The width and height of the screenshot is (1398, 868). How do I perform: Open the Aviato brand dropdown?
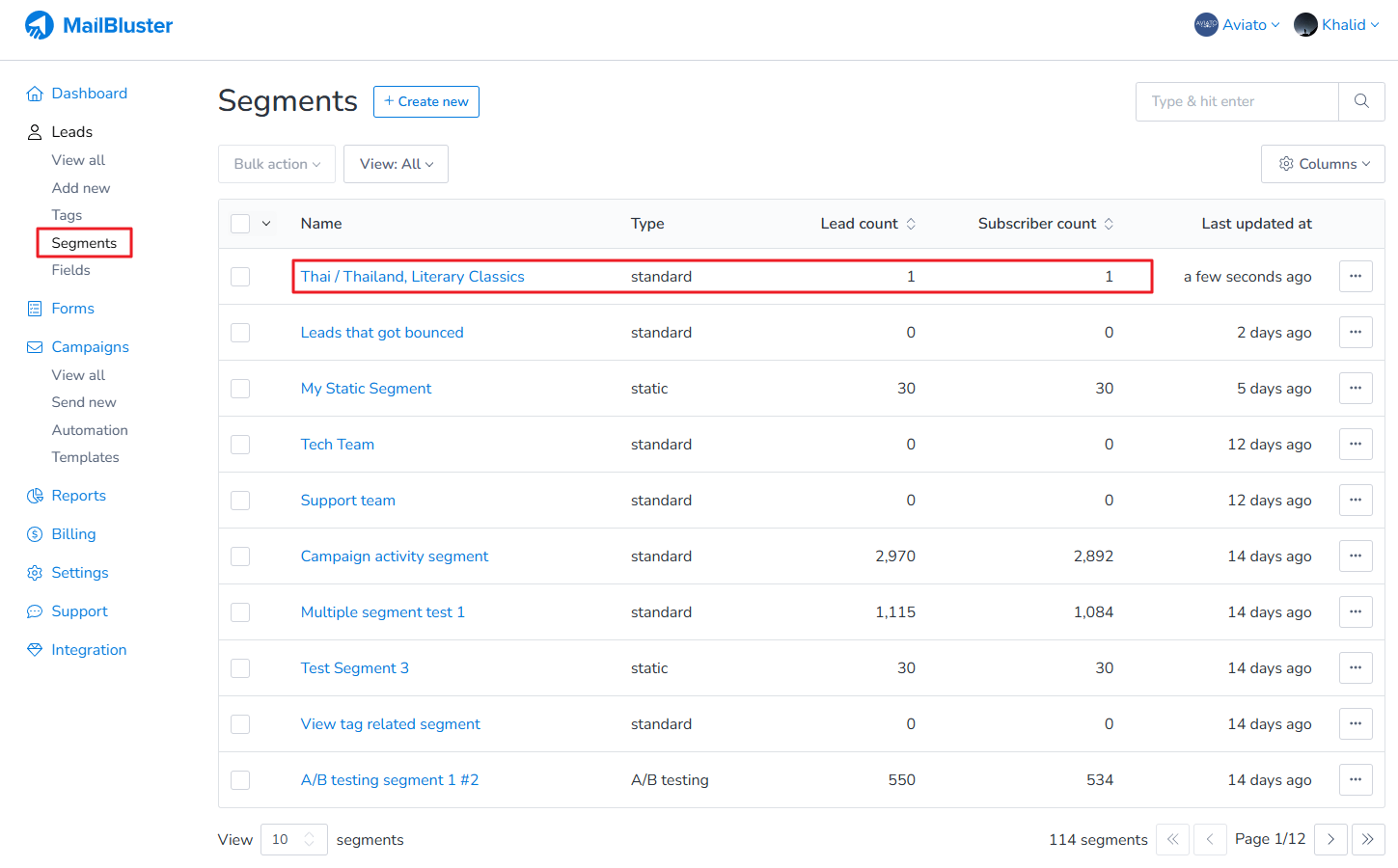pos(1237,25)
